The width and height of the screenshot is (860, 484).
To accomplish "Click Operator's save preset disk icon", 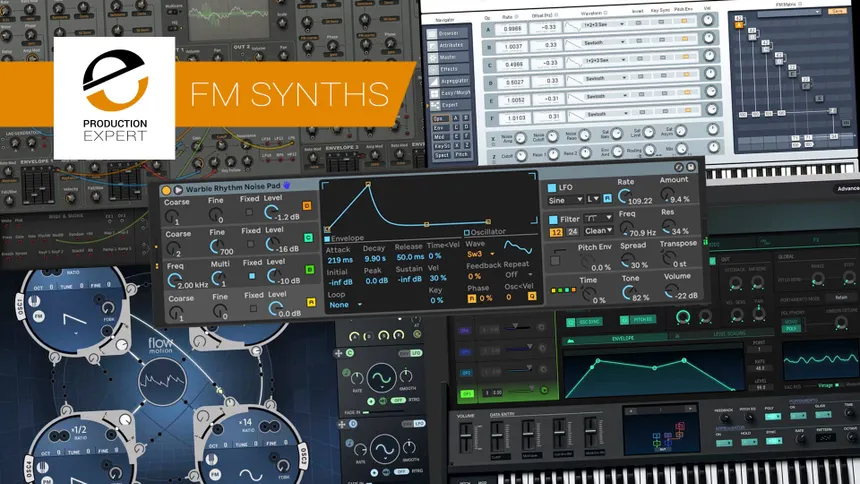I will click(x=691, y=167).
